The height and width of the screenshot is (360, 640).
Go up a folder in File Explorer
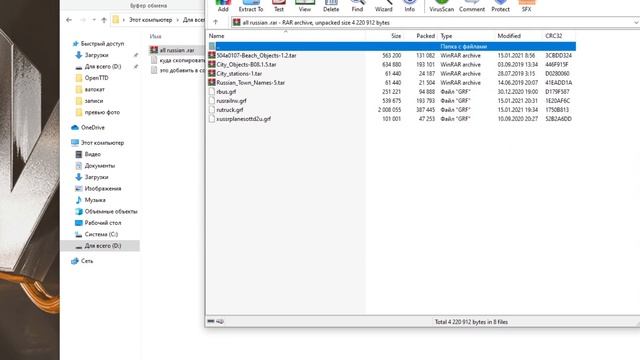coord(104,20)
